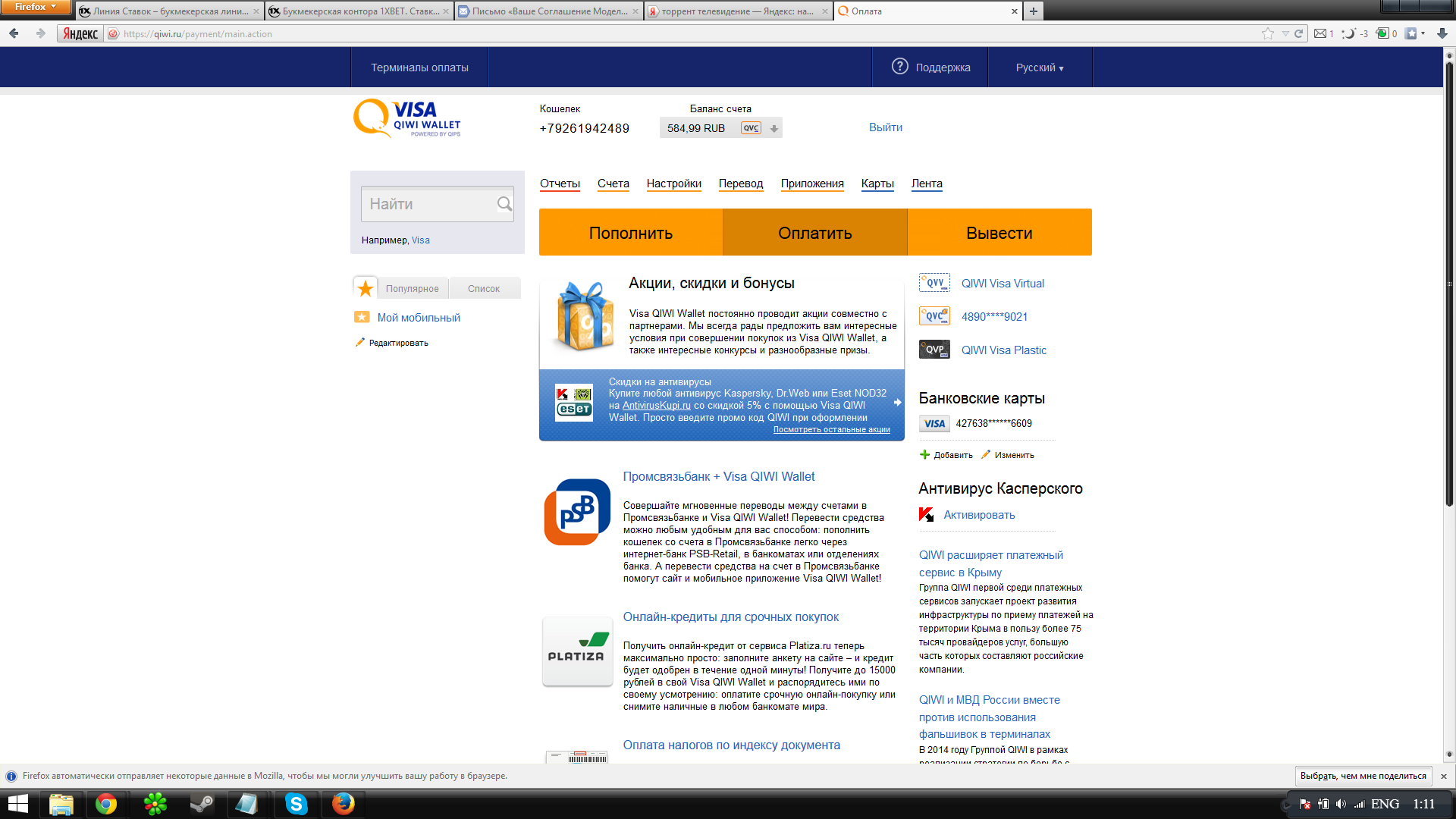Viewport: 1456px width, 819px height.
Task: Click the white arrow on antivirus banner
Action: 897,403
